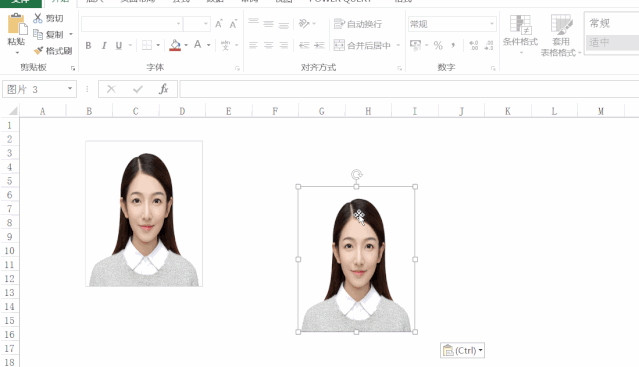This screenshot has width=639, height=367.
Task: Apply accounting number format
Action: (x=415, y=45)
